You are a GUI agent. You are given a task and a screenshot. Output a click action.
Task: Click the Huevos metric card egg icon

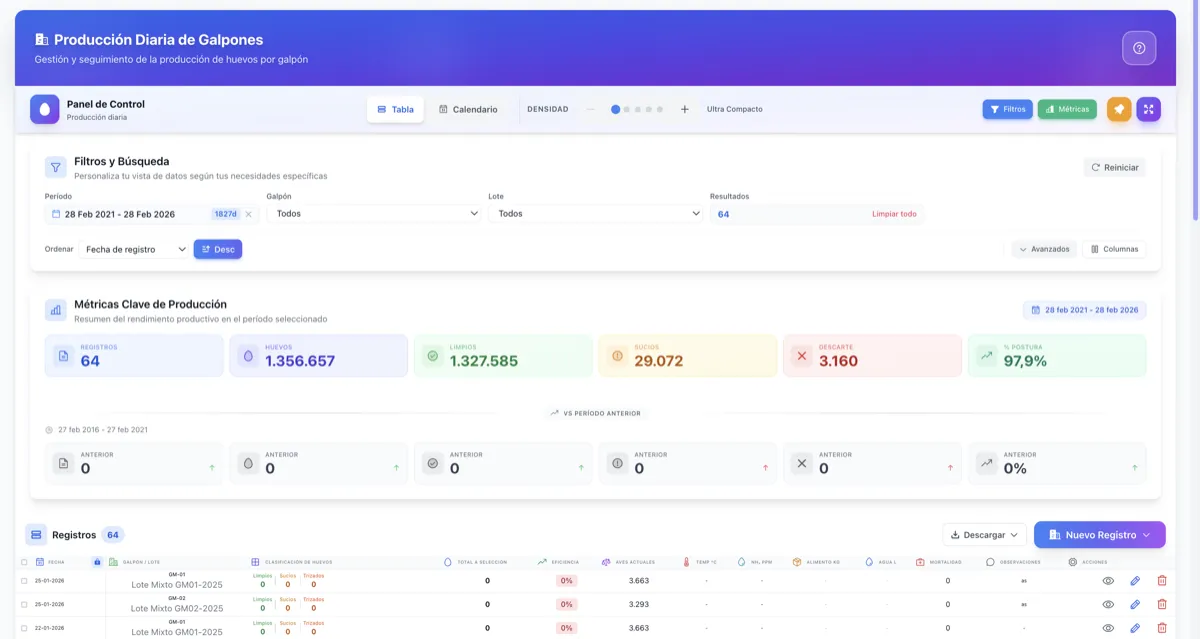click(x=247, y=355)
